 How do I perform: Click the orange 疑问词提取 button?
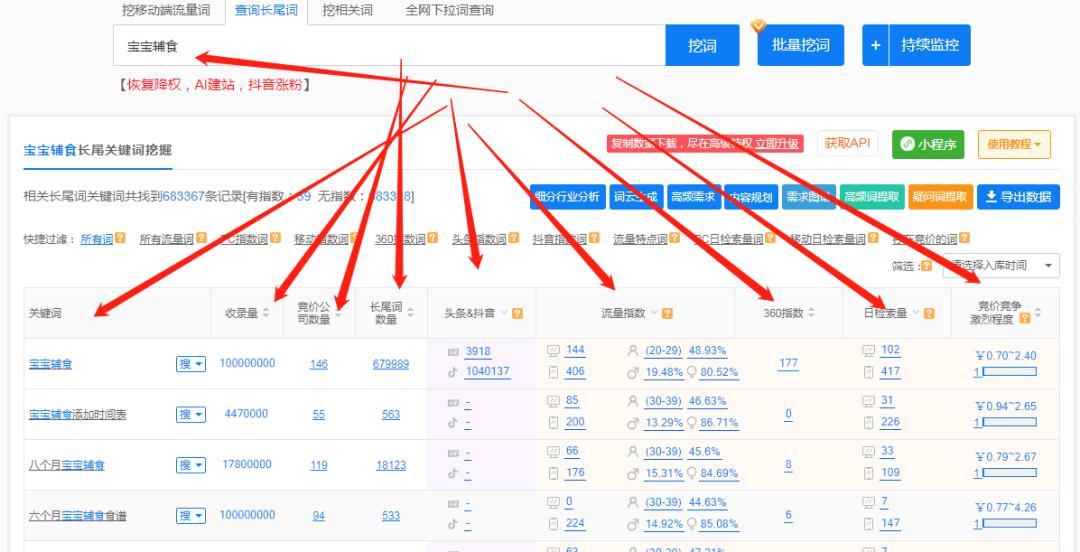940,197
